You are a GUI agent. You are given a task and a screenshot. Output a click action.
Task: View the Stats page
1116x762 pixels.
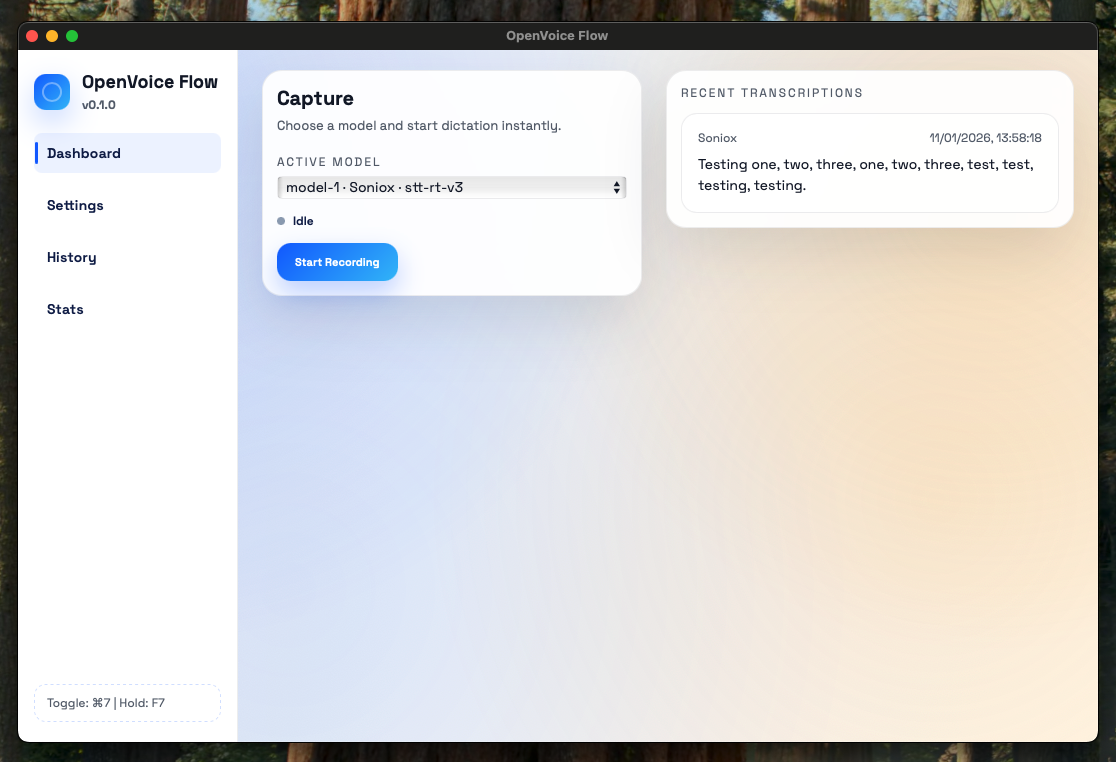pos(127,309)
